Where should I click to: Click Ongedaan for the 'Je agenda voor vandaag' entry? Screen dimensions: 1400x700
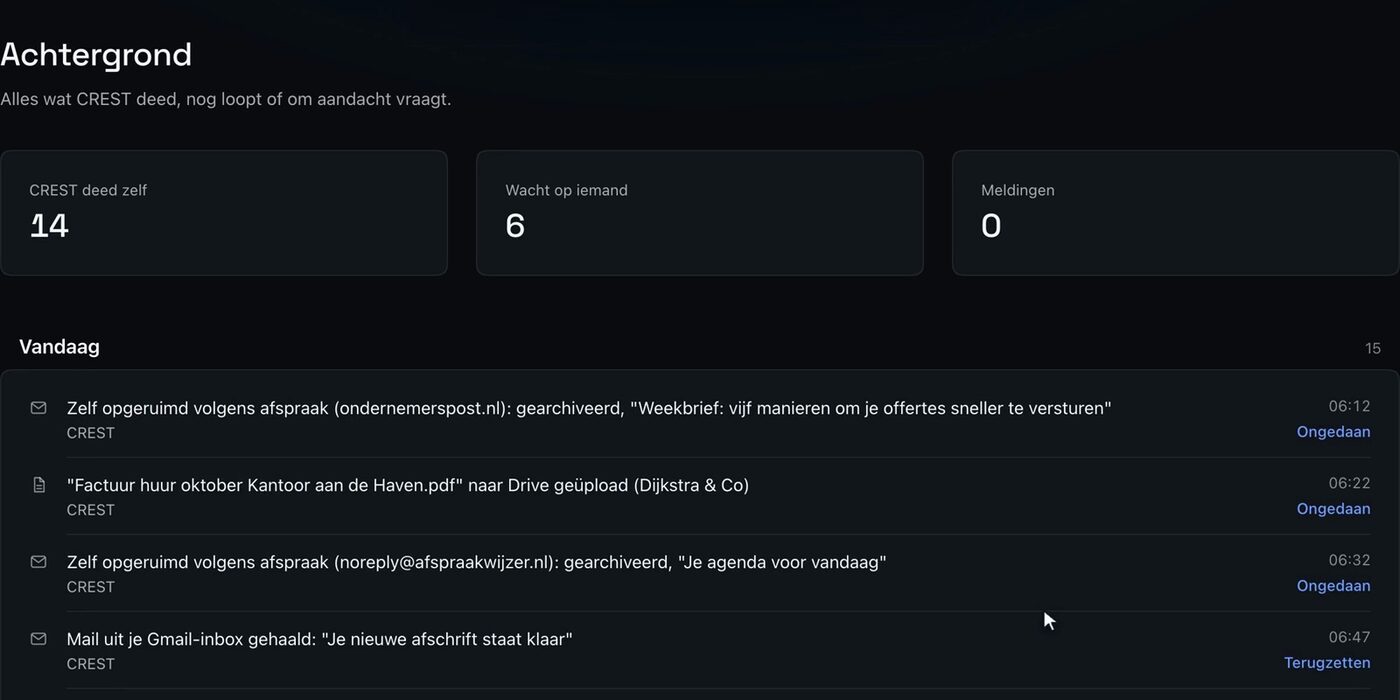point(1333,586)
